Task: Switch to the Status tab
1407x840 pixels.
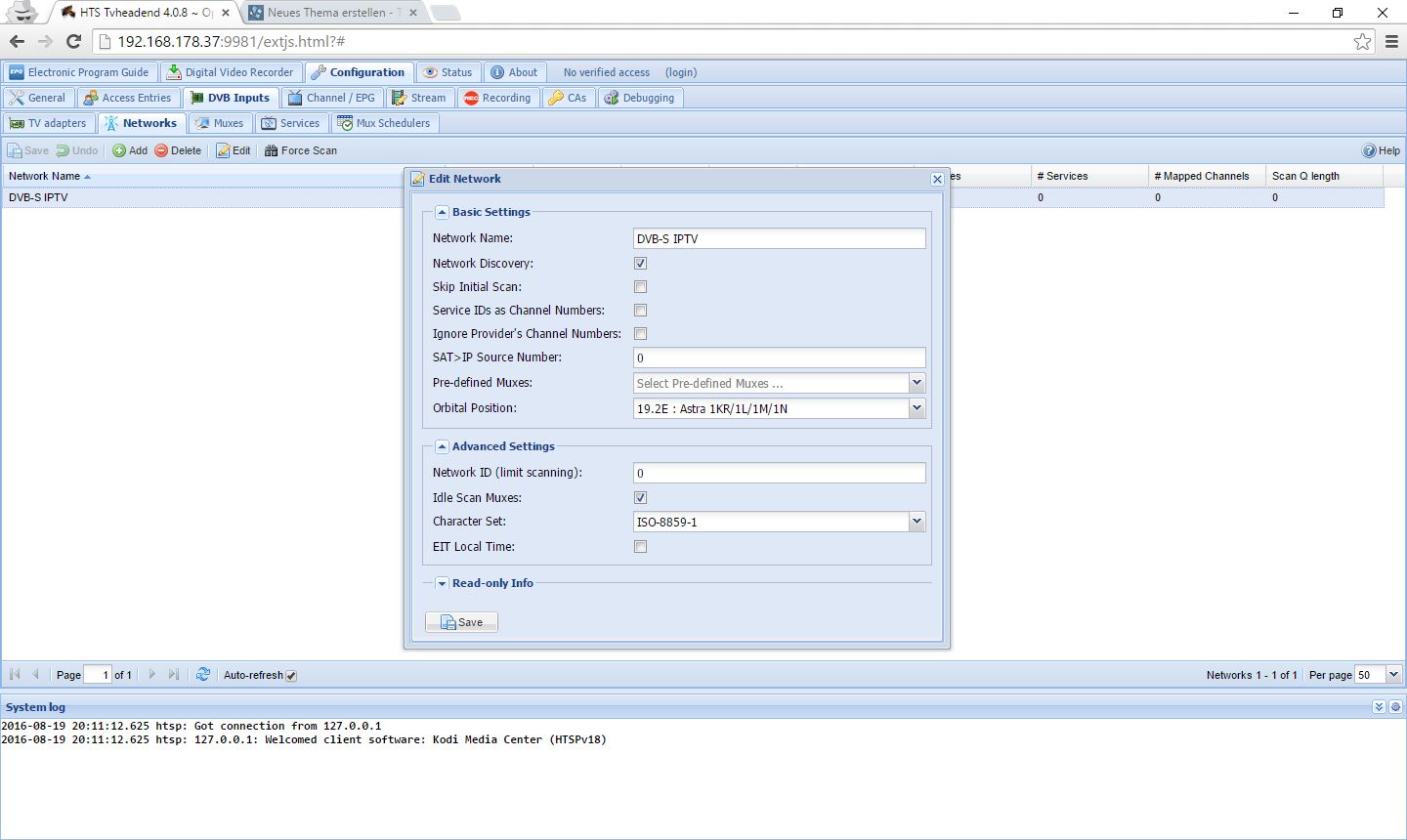Action: [x=448, y=72]
